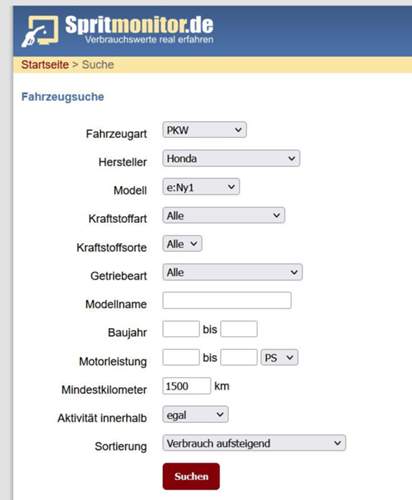Click the Mindestkilometer field with 1500
Screen dimensions: 412x500
187,386
